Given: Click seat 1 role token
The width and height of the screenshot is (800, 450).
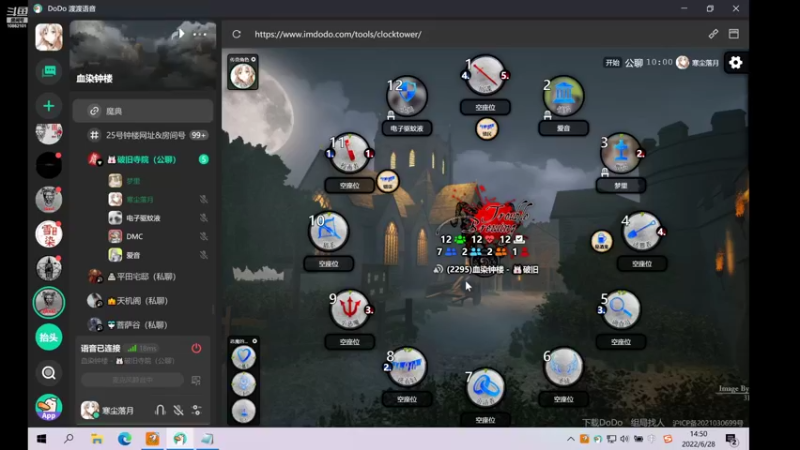Looking at the screenshot, I should [x=485, y=76].
